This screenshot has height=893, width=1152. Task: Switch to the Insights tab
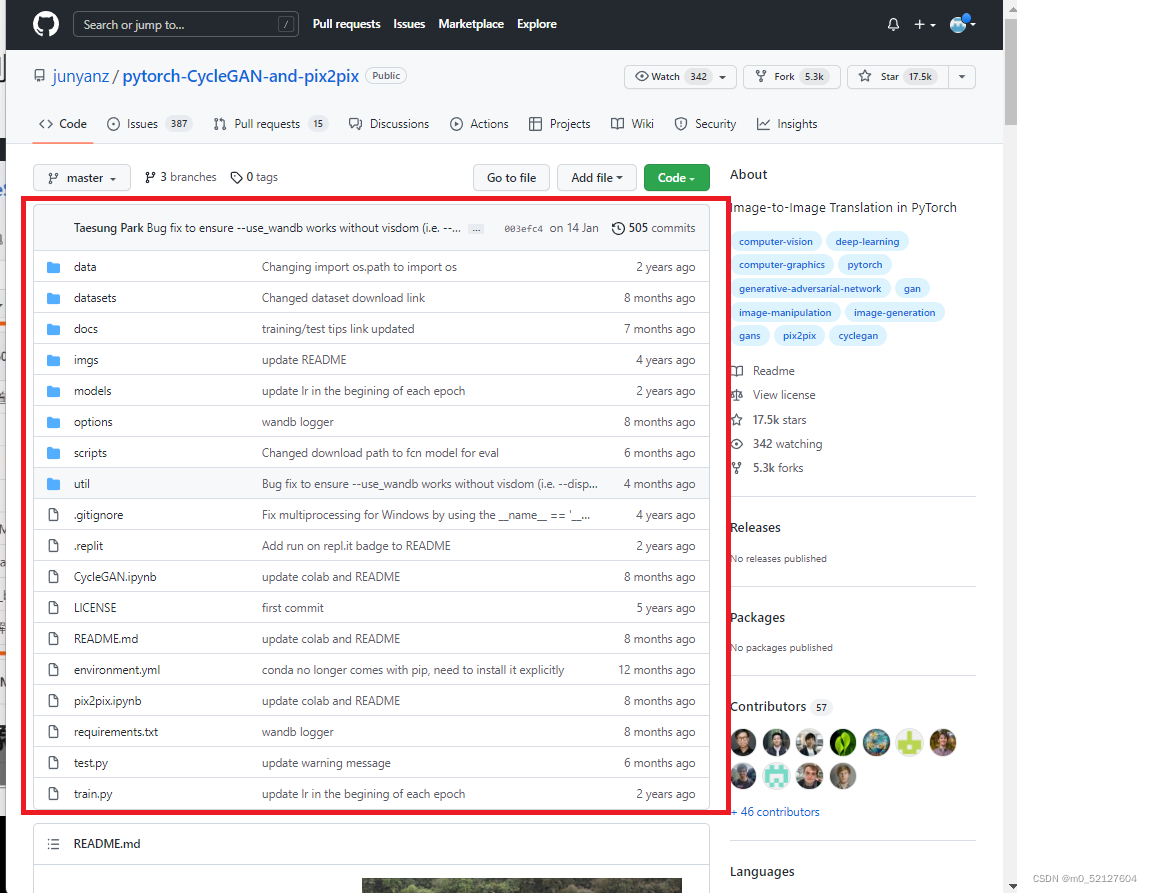click(787, 124)
